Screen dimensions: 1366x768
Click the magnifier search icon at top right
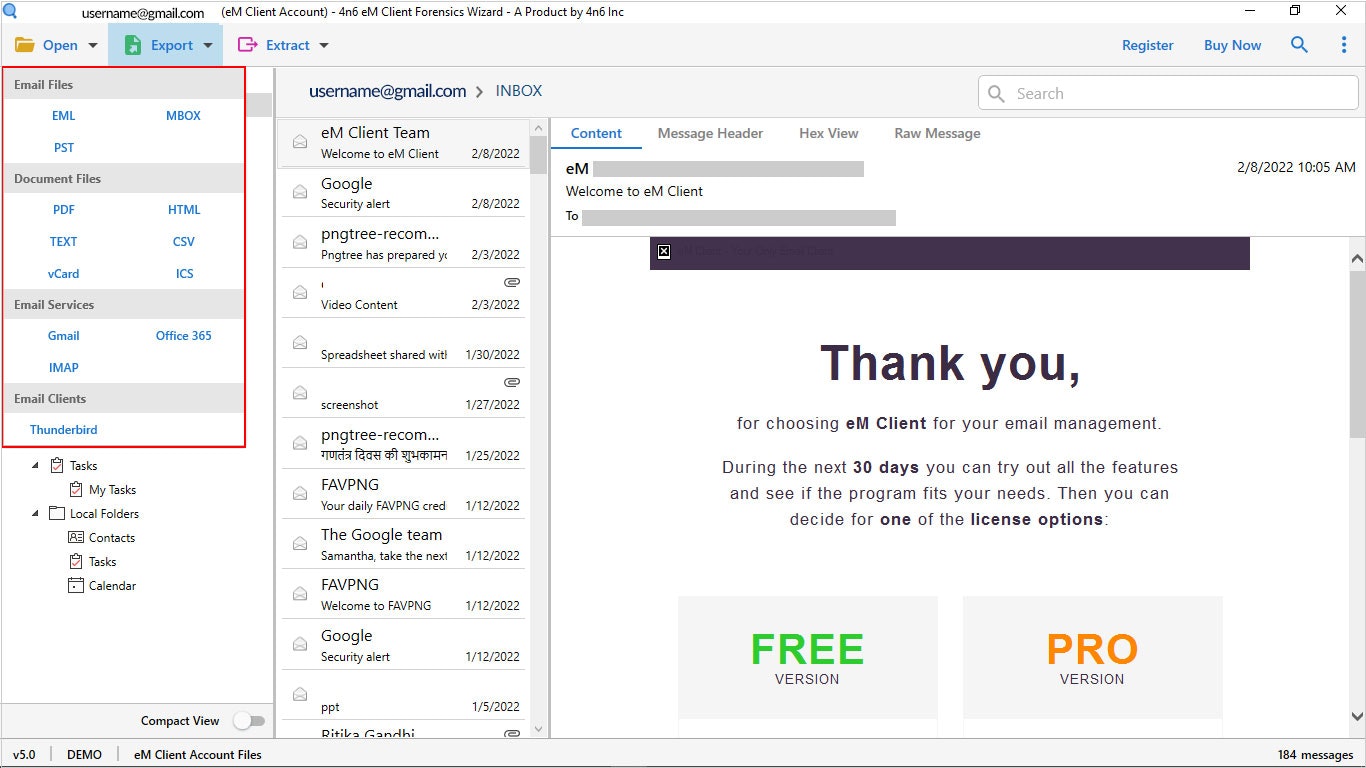pos(1299,45)
